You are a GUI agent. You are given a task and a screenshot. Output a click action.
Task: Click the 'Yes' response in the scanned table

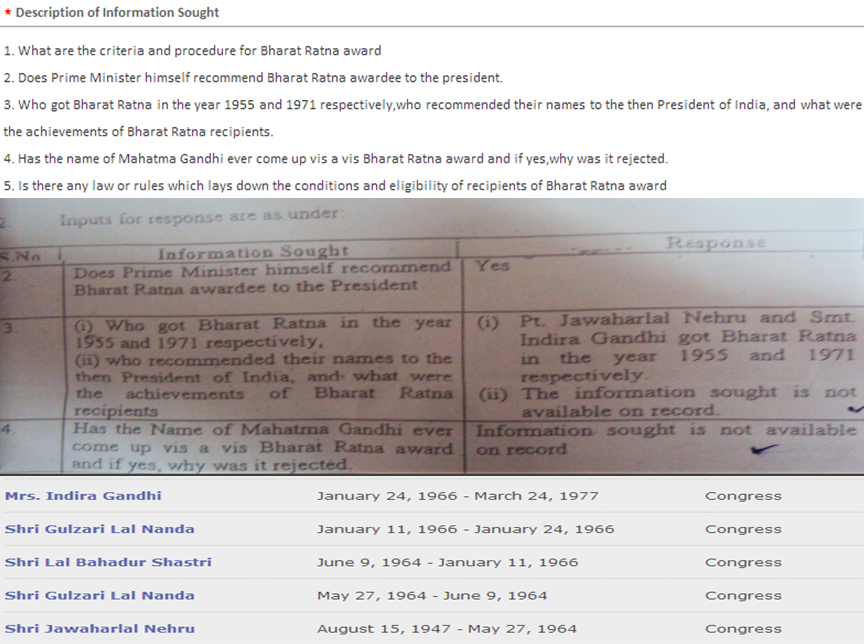coord(493,266)
